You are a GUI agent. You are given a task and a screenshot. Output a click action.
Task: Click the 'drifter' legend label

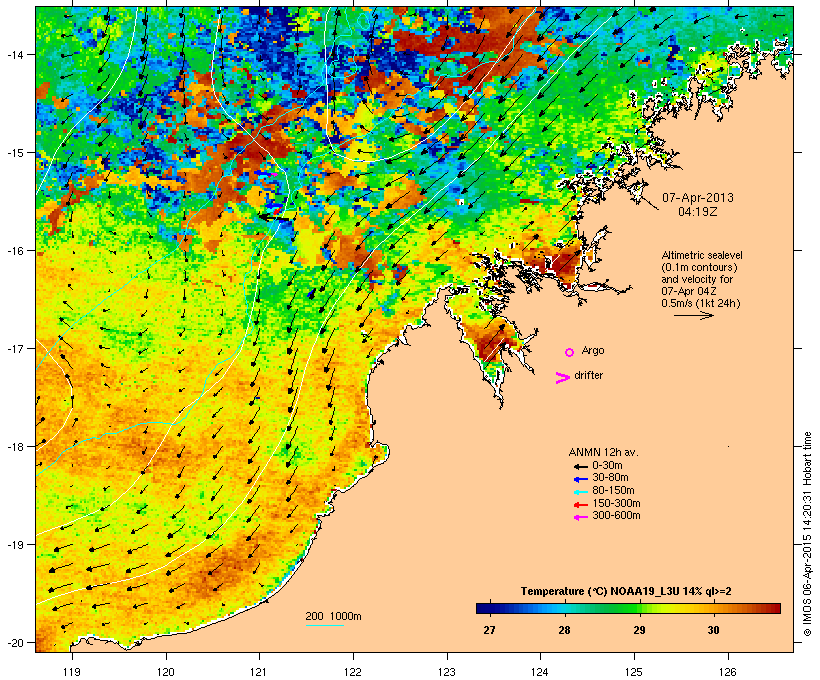tap(588, 375)
